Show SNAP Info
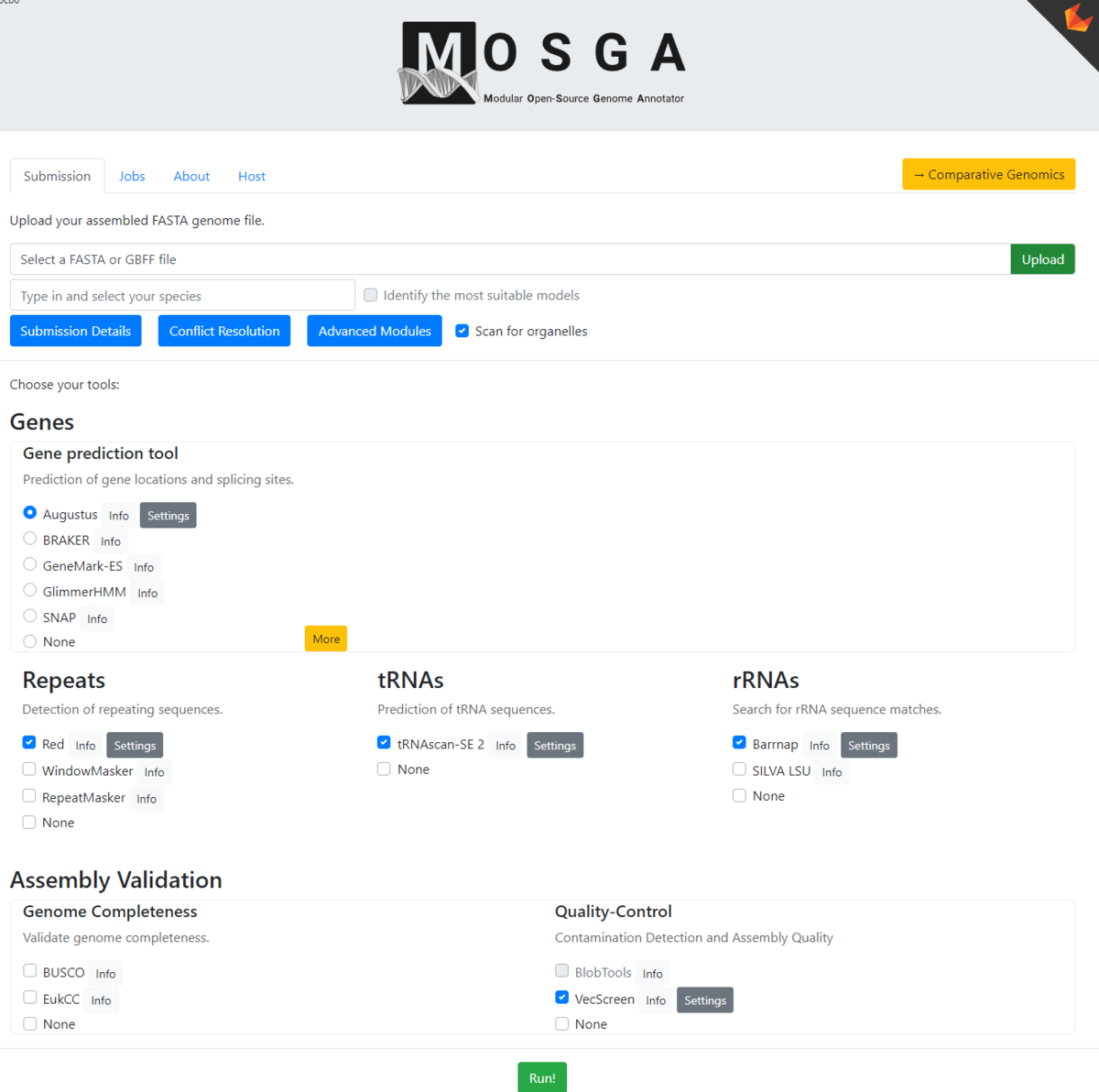This screenshot has height=1092, width=1099. point(97,618)
